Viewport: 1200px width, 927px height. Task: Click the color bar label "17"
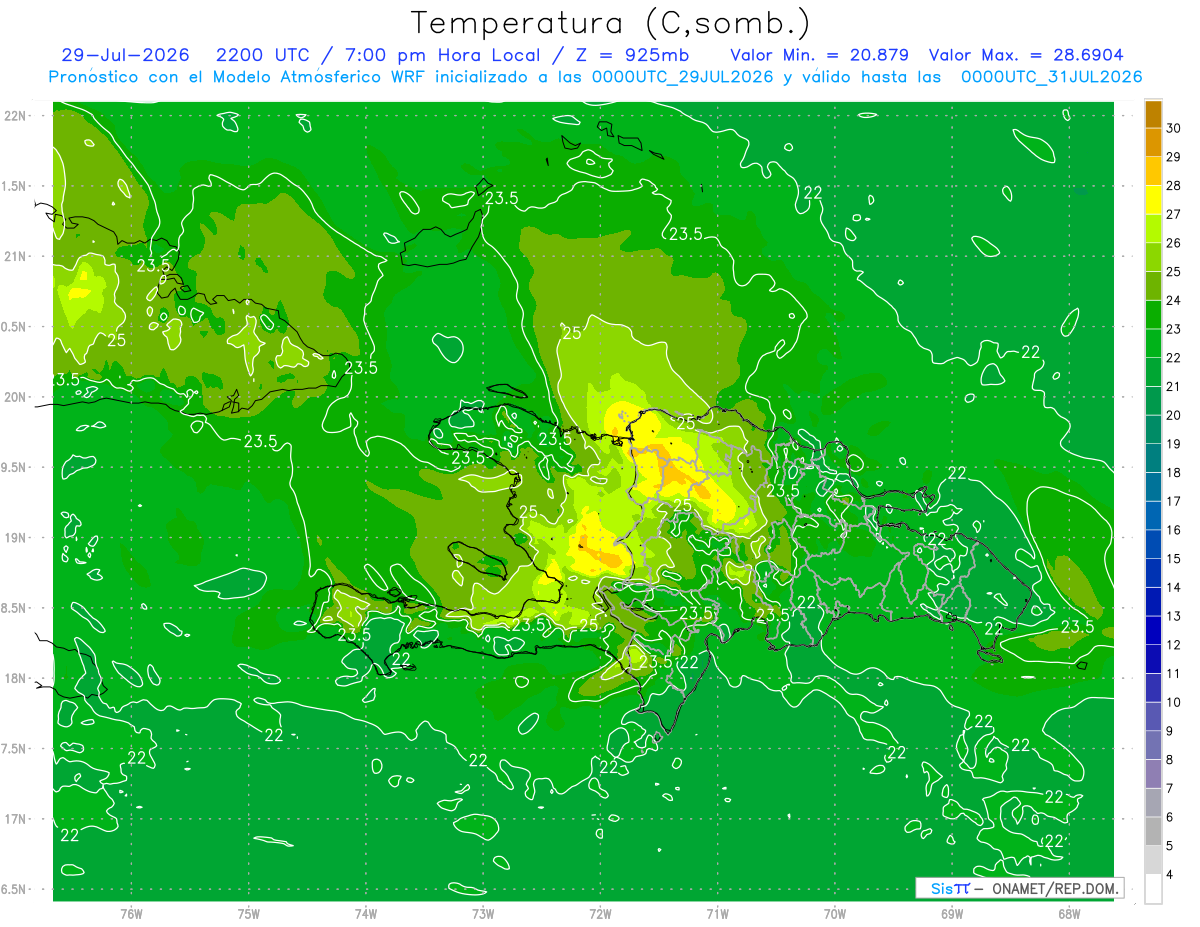point(1174,501)
